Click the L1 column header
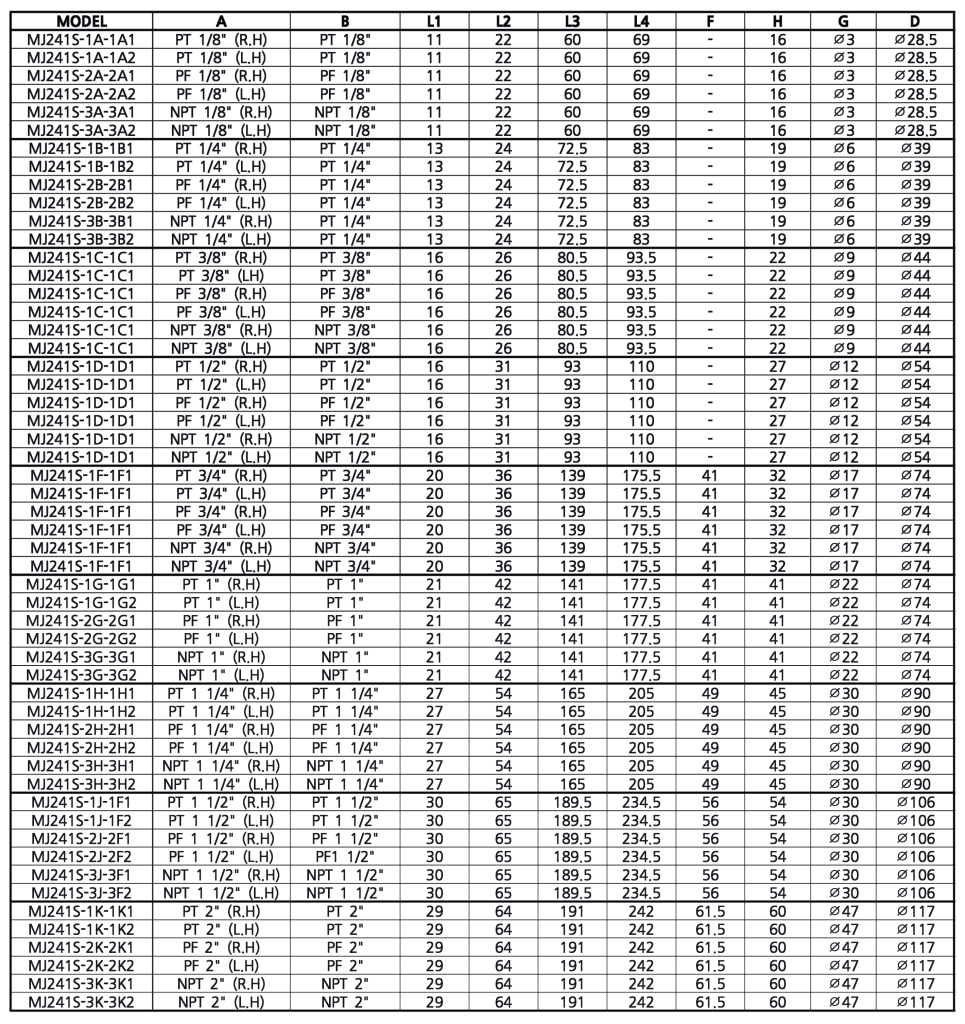965x1024 pixels. (x=434, y=22)
